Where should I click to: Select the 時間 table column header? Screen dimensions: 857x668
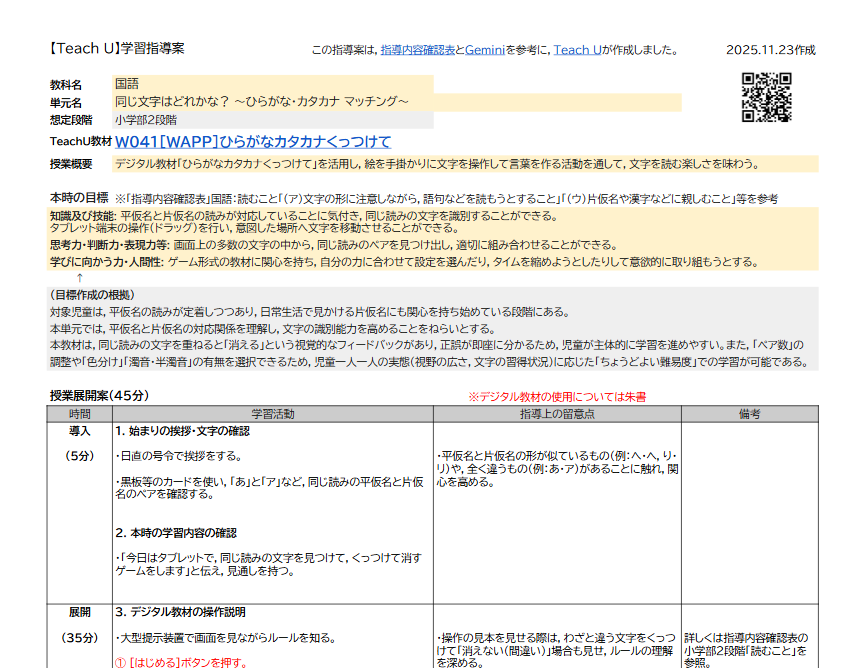79,413
